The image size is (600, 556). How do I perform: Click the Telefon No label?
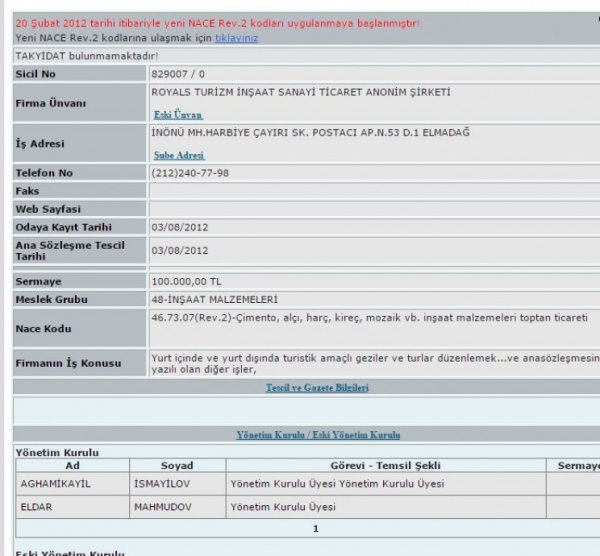tap(44, 173)
